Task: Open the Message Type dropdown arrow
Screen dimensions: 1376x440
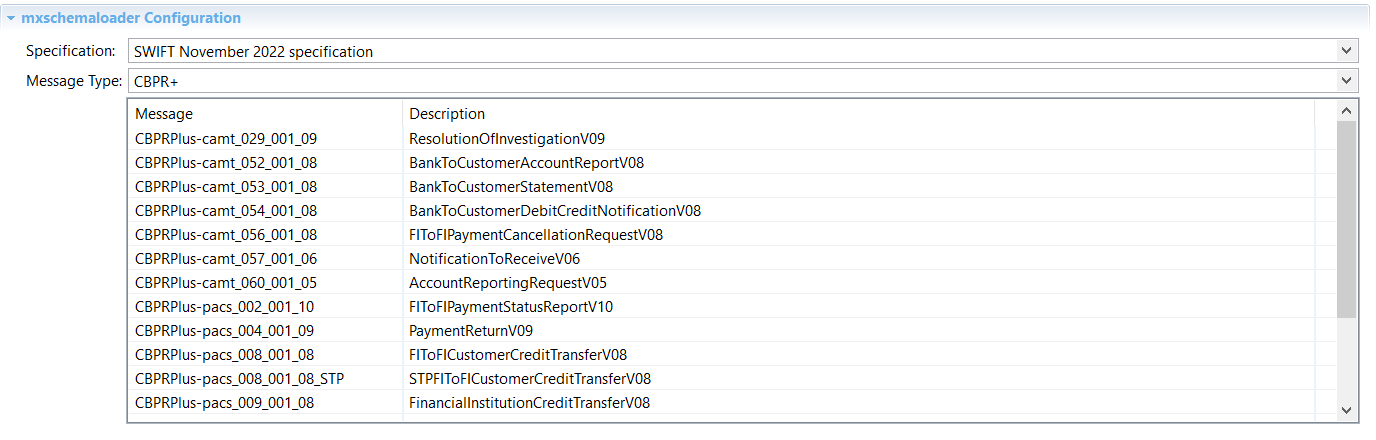Action: click(x=1346, y=80)
